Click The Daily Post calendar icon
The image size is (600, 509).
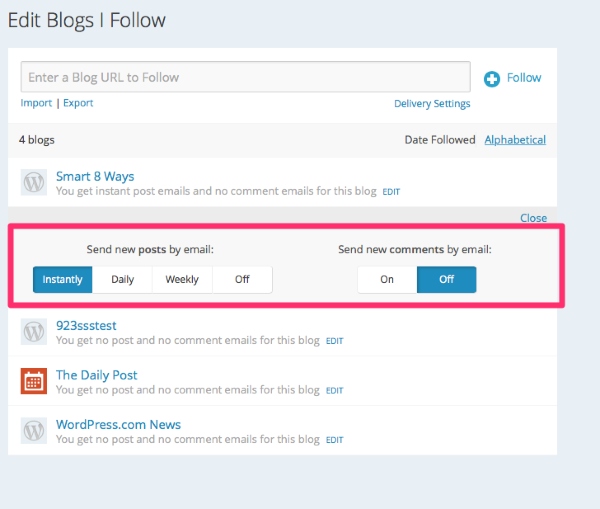(x=34, y=381)
